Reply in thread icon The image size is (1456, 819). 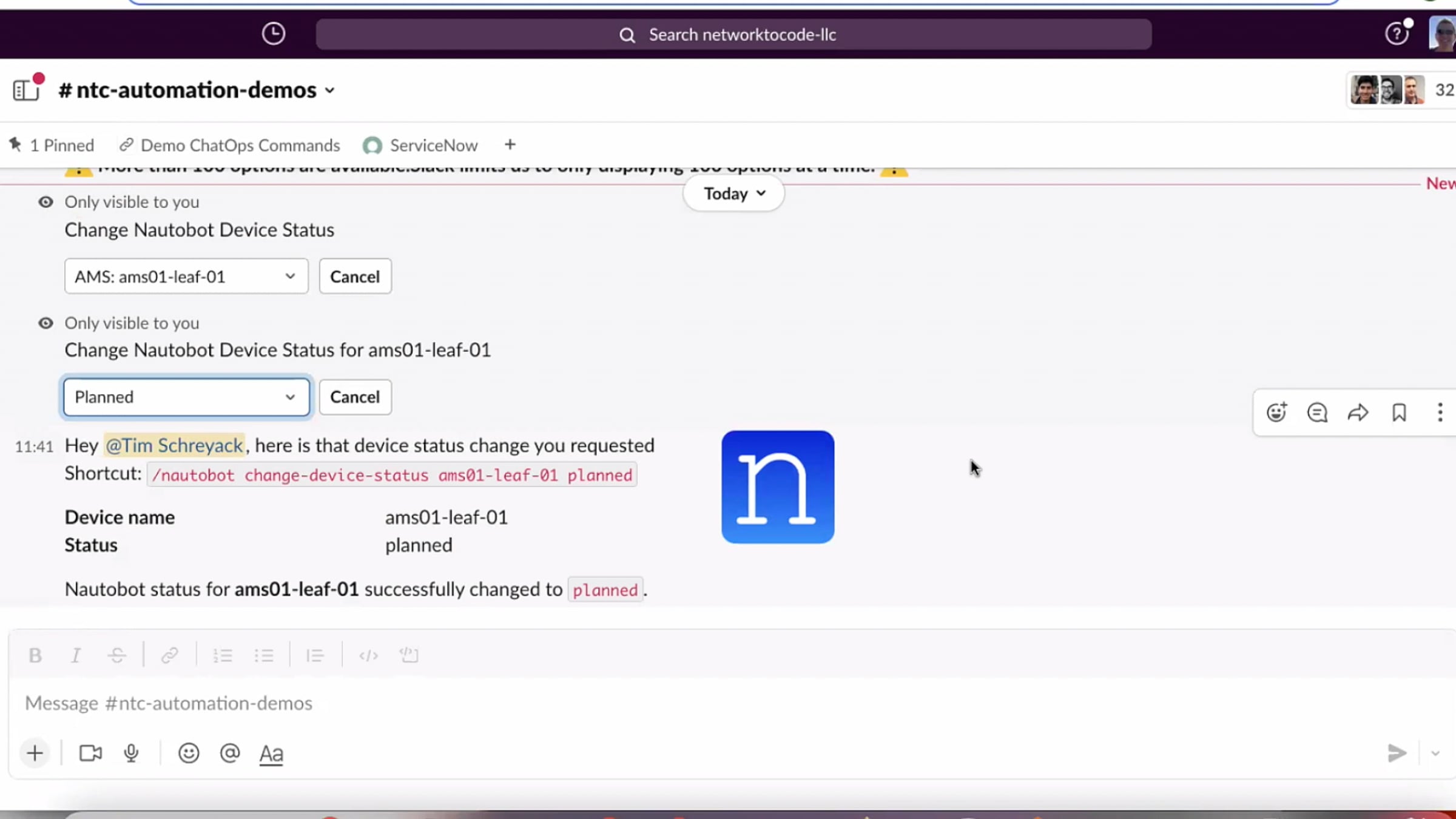coord(1317,413)
